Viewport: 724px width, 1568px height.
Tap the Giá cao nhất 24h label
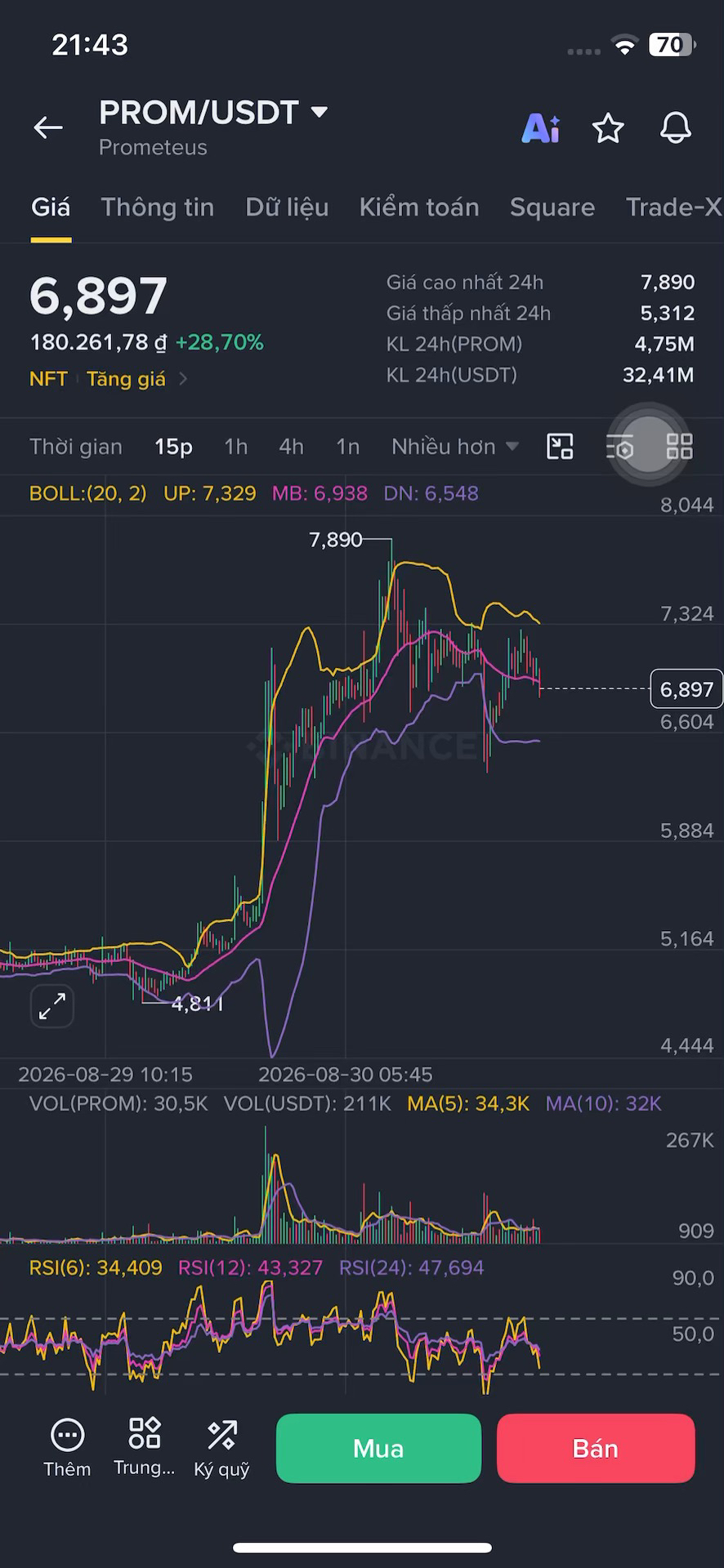465,283
